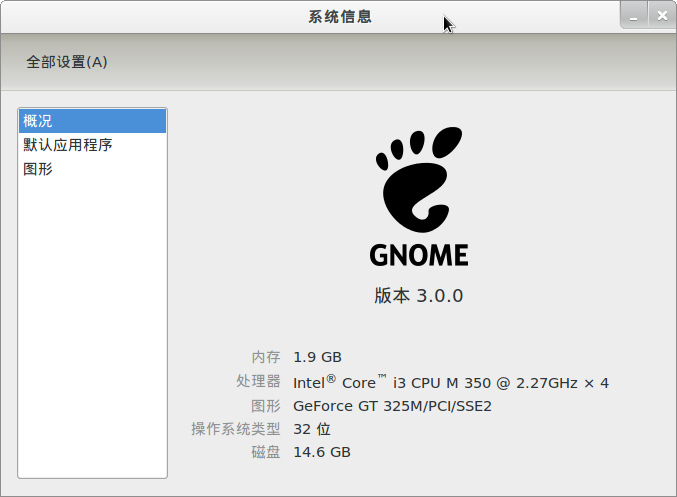Click the 图形 label in details area

(266, 406)
